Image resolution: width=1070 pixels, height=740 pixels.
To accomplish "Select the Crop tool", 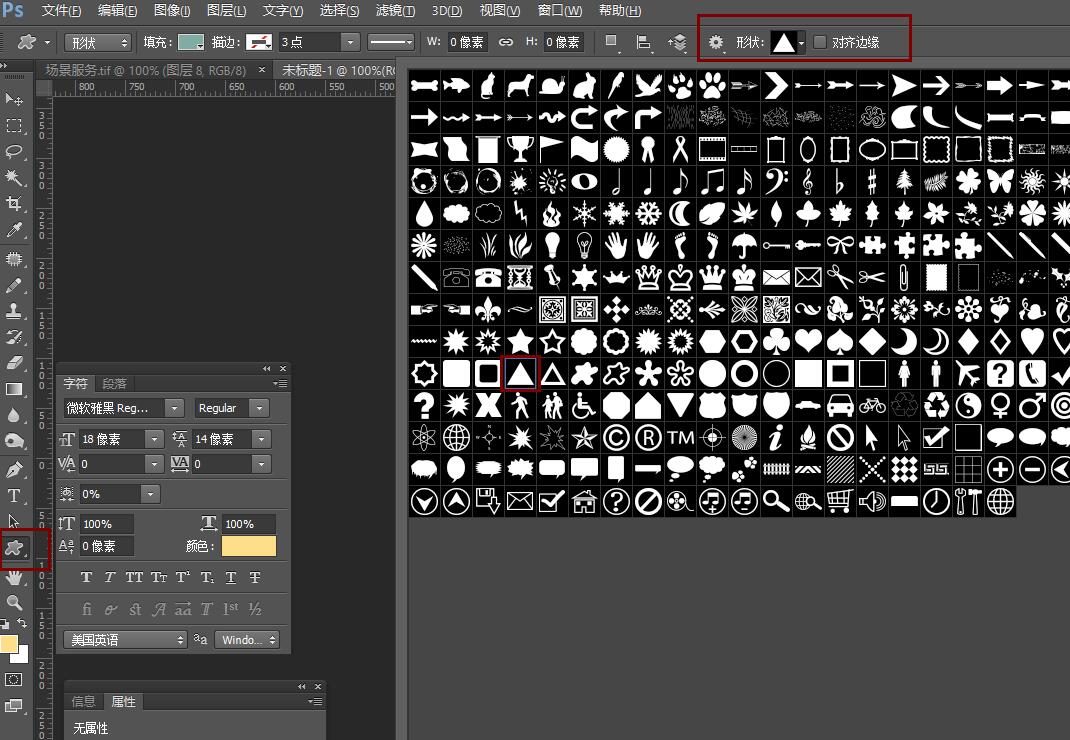I will (14, 204).
